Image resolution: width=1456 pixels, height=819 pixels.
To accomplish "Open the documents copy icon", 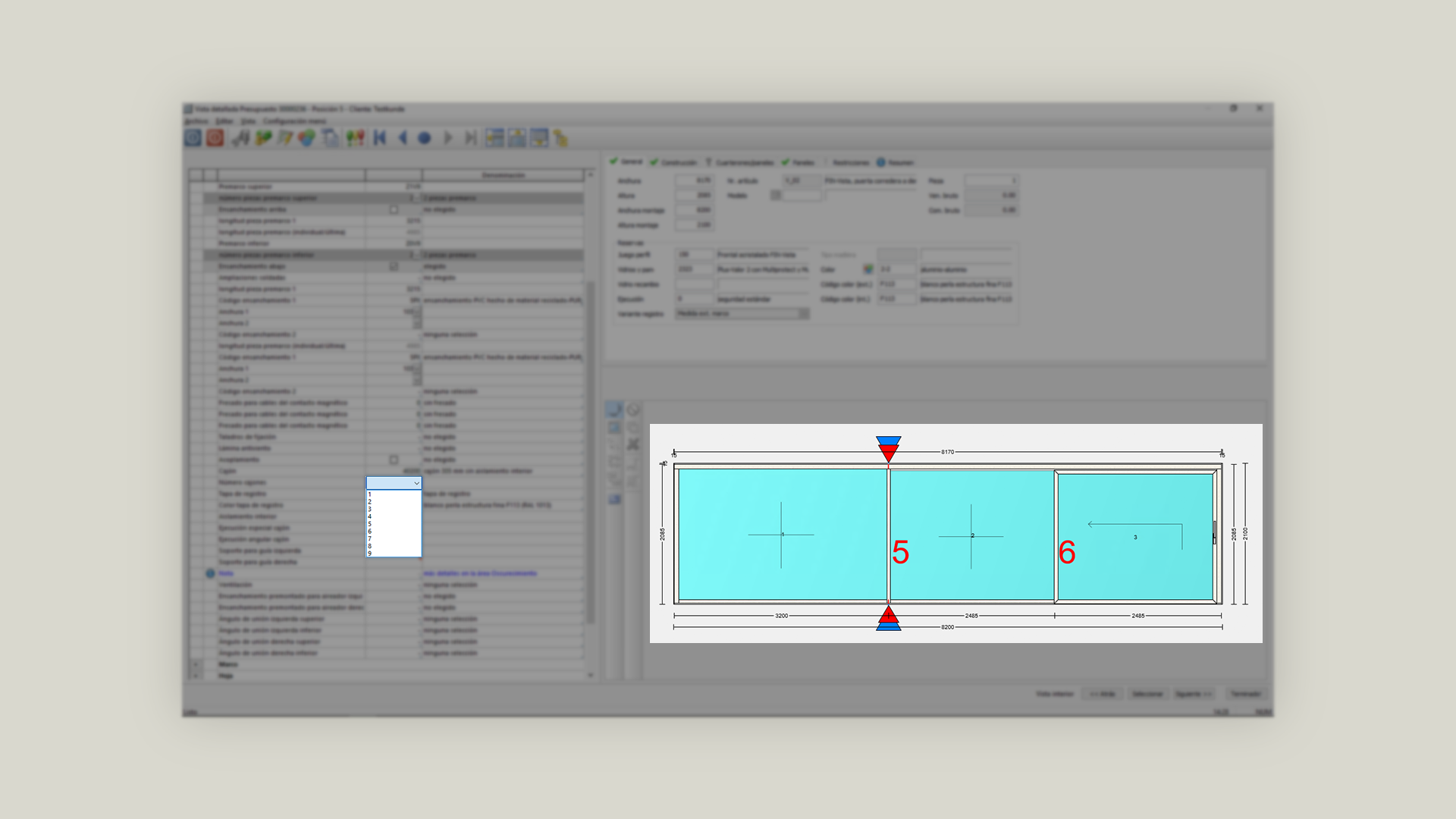I will coord(331,138).
